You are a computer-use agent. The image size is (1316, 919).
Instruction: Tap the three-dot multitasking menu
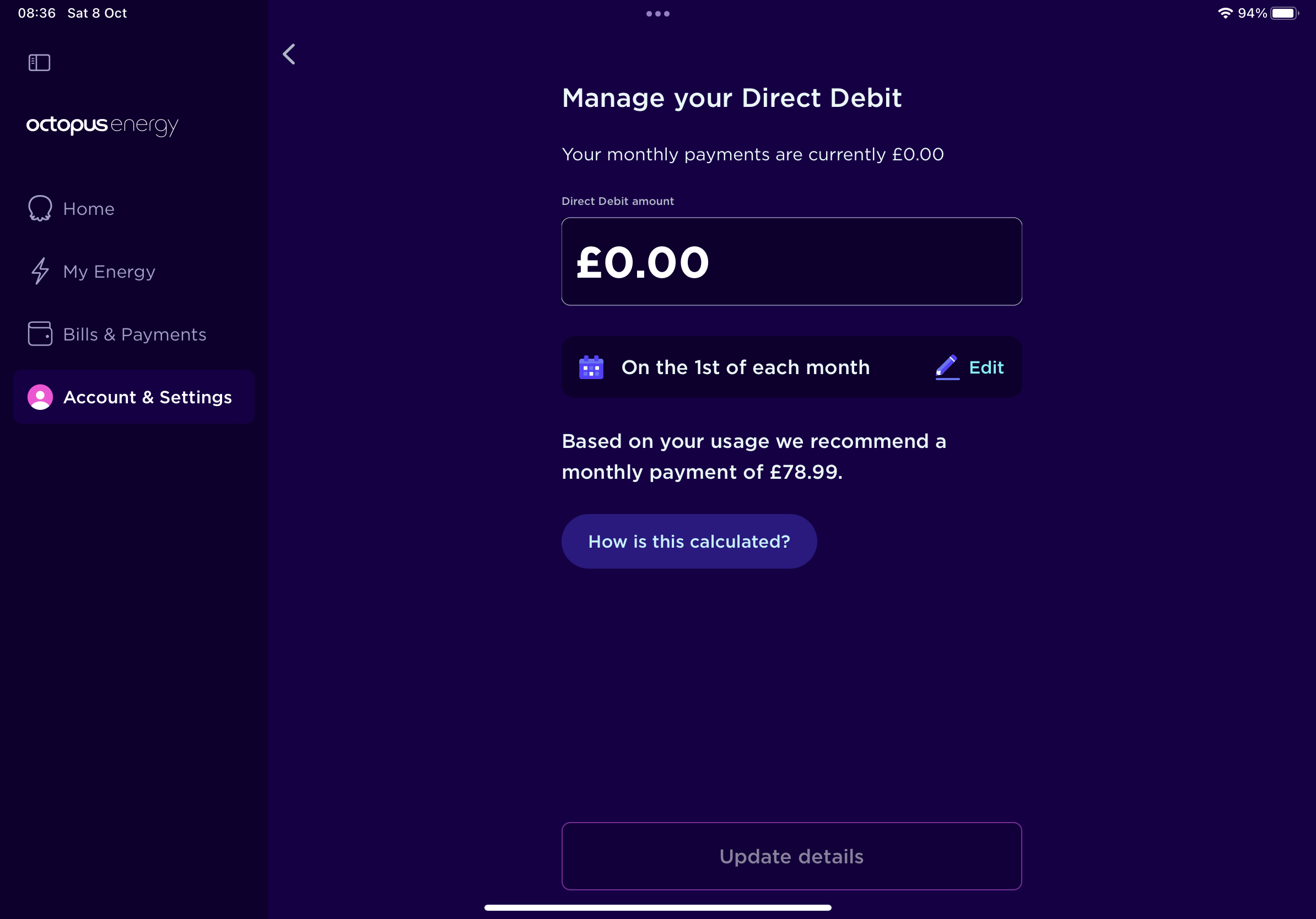point(657,14)
